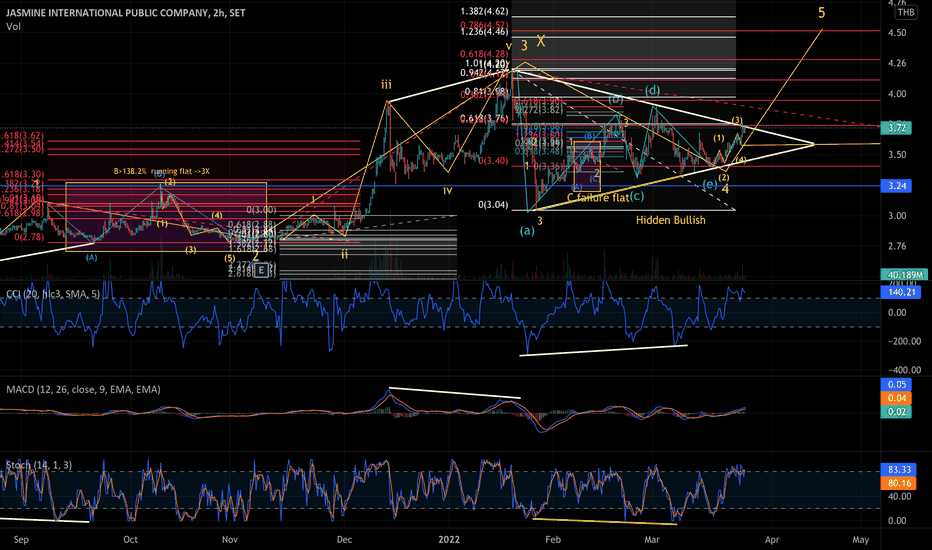Click the orange MACD signal label 0.04
This screenshot has width=932, height=550.
click(896, 398)
